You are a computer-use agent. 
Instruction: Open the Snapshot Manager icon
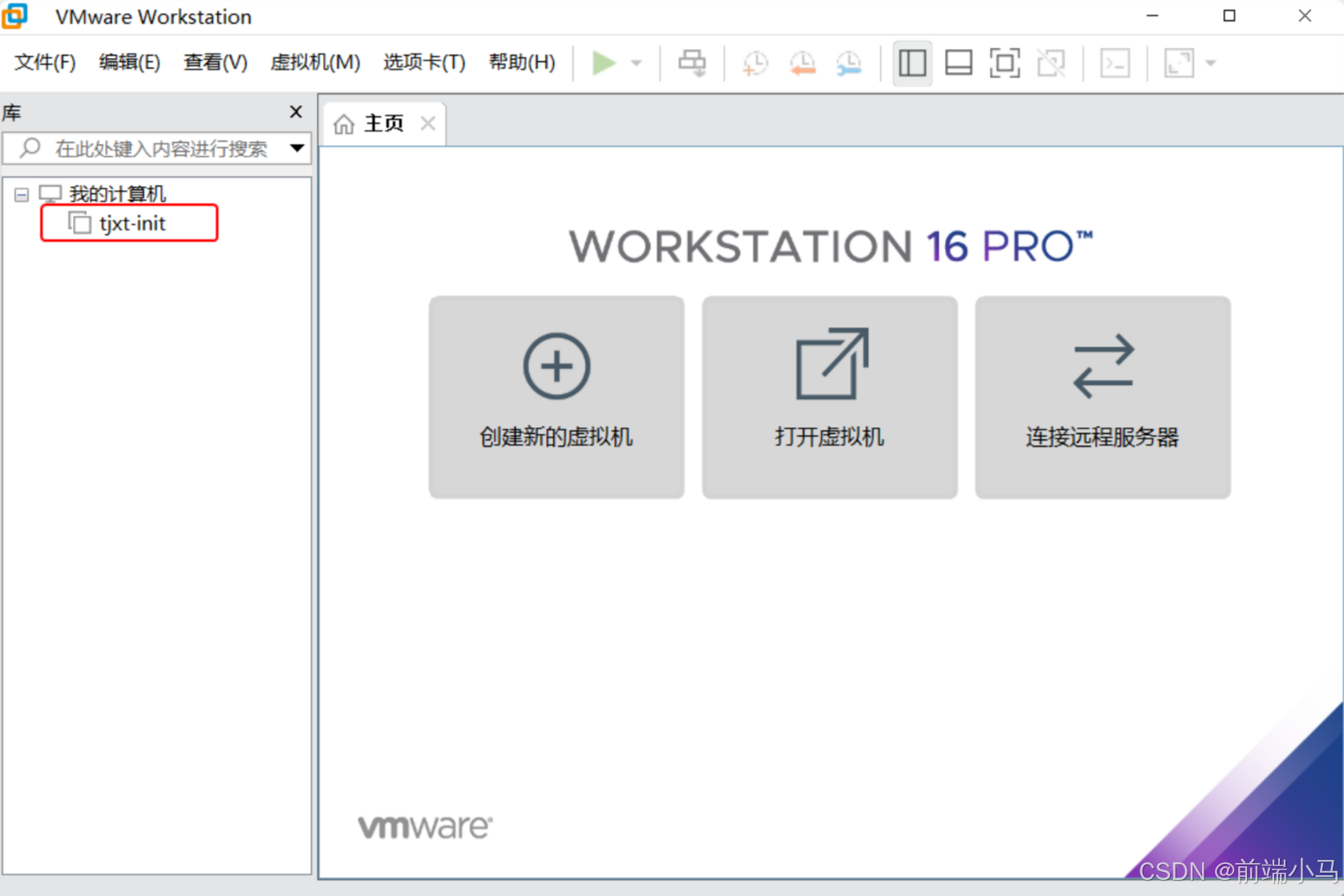point(849,63)
